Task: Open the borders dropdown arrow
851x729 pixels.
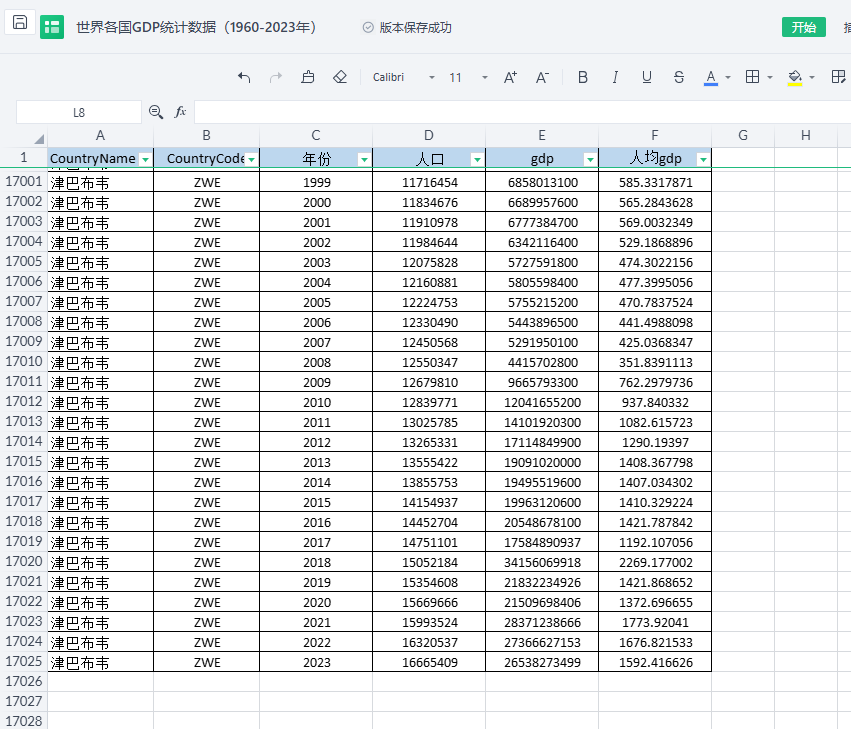Action: tap(770, 78)
